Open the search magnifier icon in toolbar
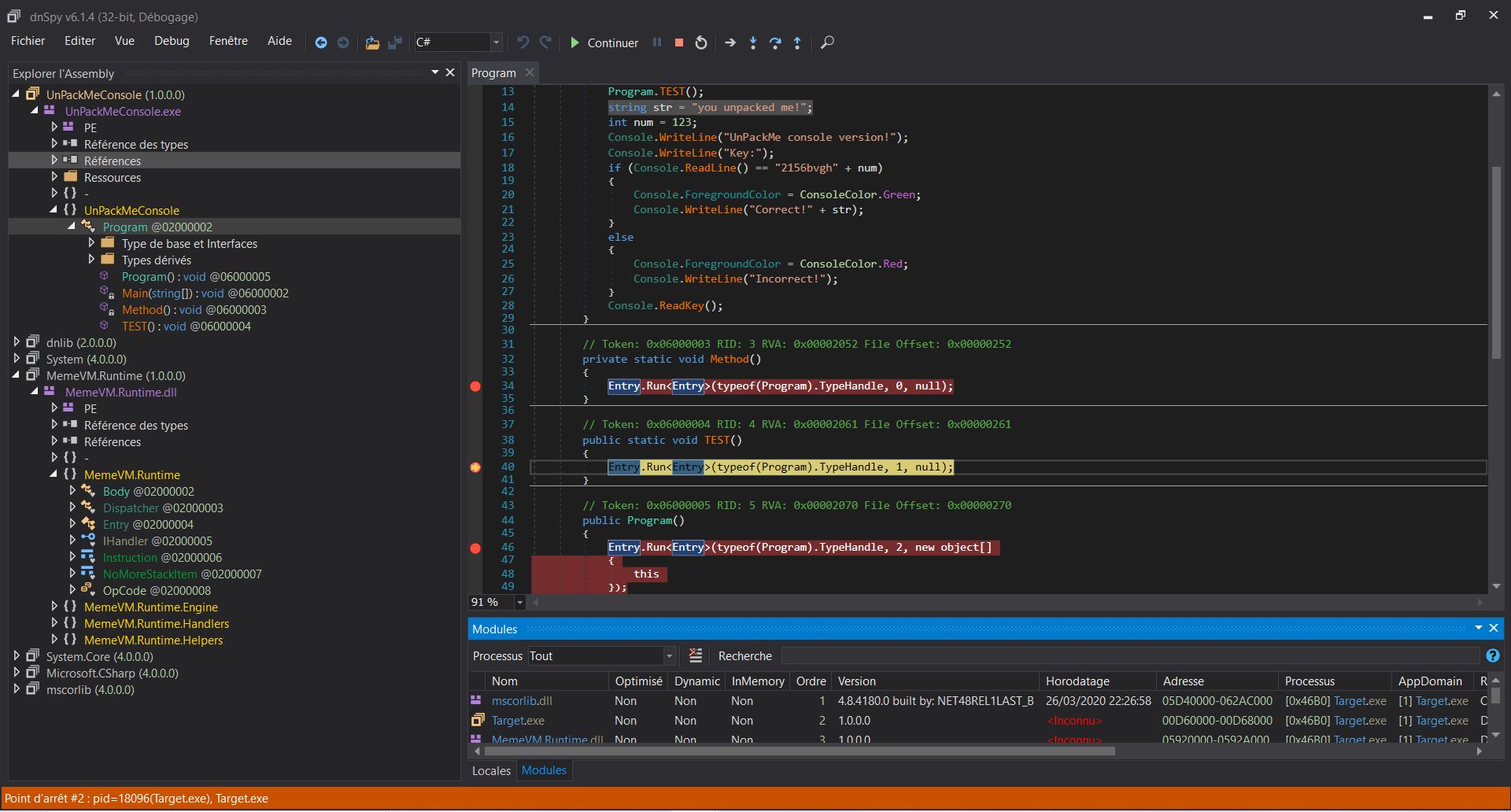1511x812 pixels. click(x=827, y=42)
